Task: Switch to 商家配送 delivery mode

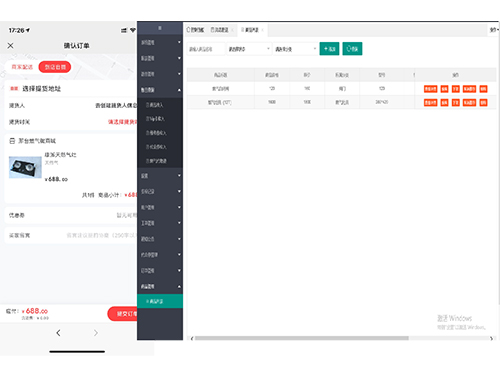Action: click(22, 67)
